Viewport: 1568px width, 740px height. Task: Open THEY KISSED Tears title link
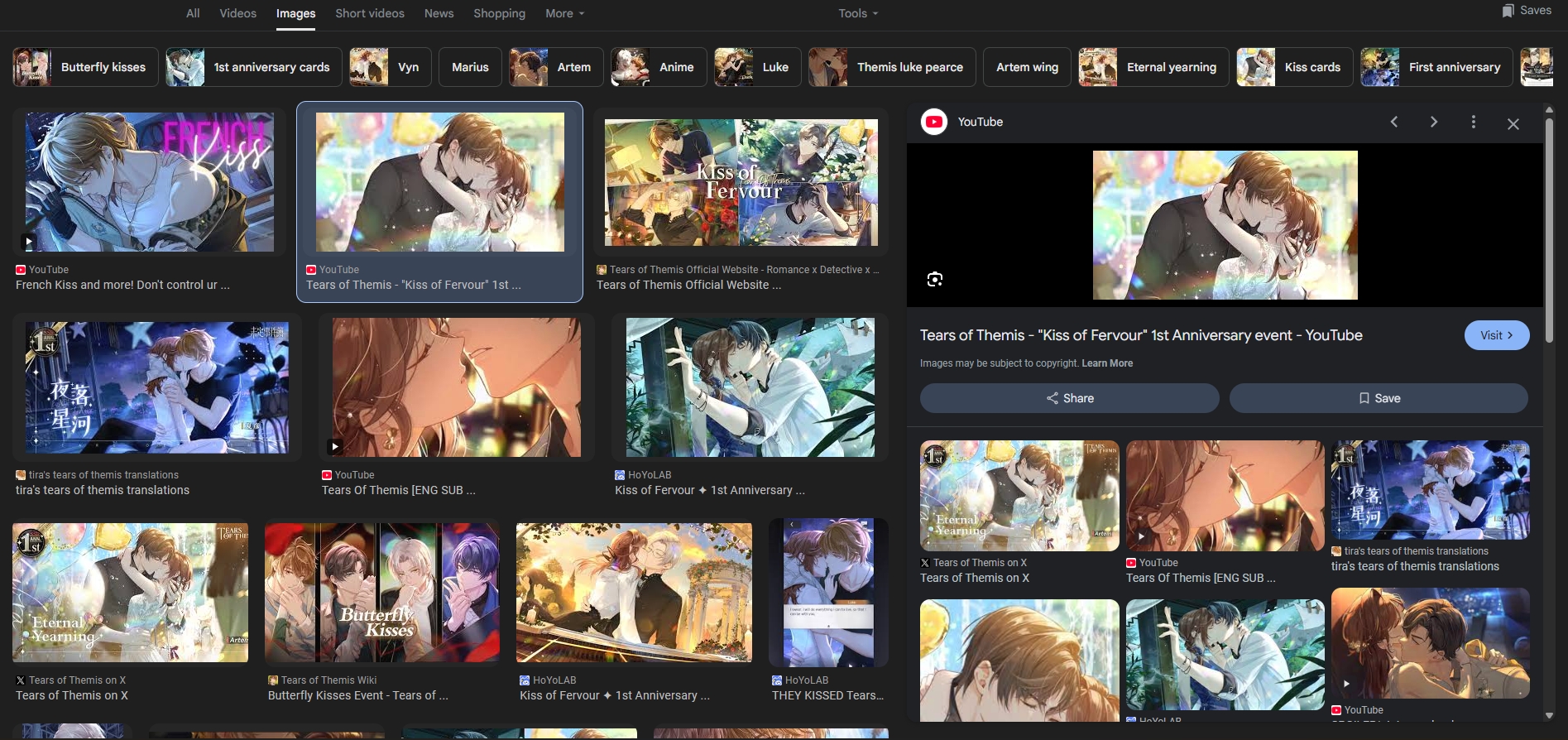pos(827,695)
